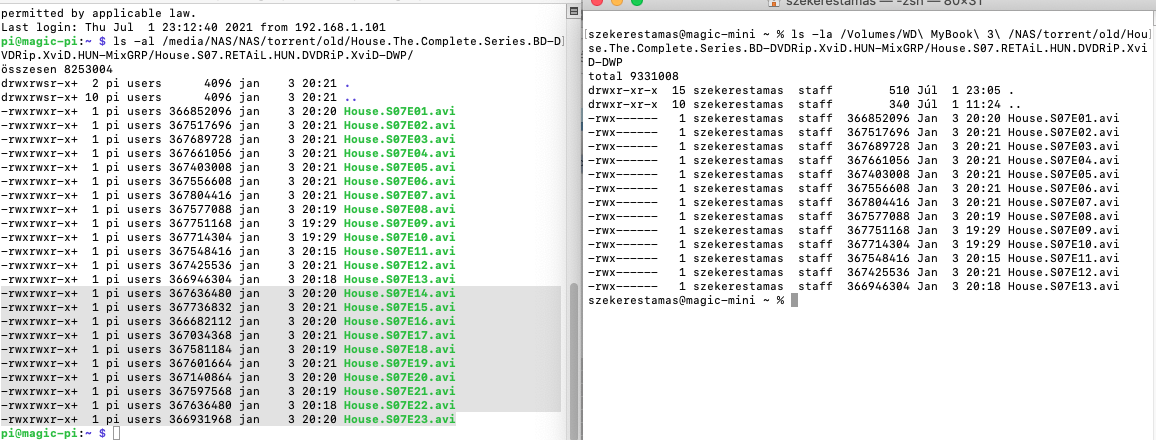Click the green zoom button of the right terminal

(x=636, y=2)
